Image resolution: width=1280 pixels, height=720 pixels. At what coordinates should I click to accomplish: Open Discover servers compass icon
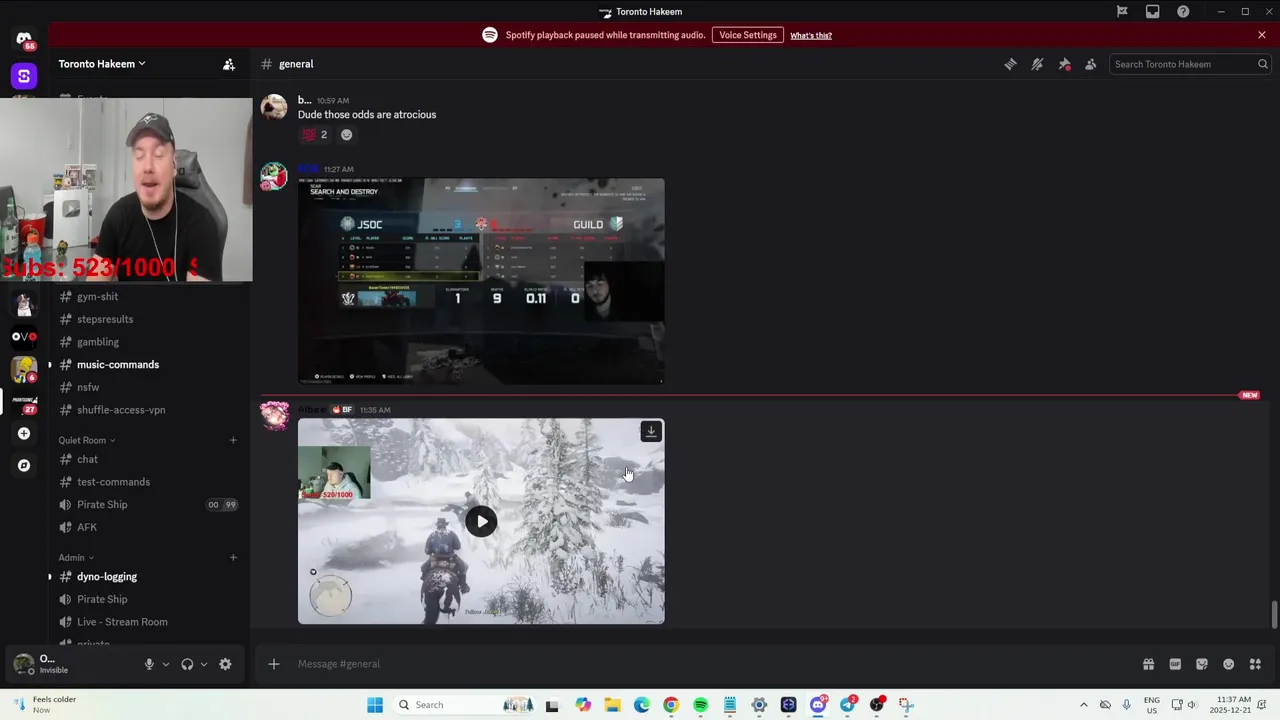coord(24,465)
